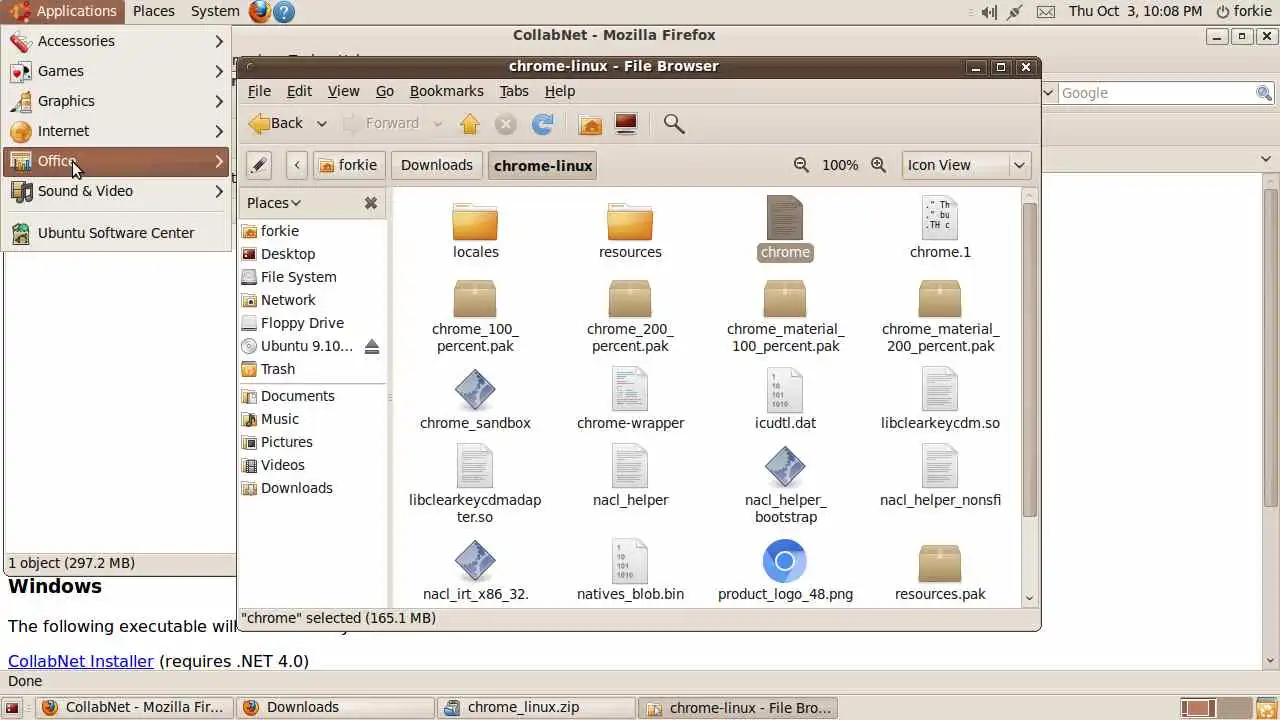Click the file browser vertical scrollbar
Viewport: 1280px width, 720px height.
pyautogui.click(x=1029, y=360)
